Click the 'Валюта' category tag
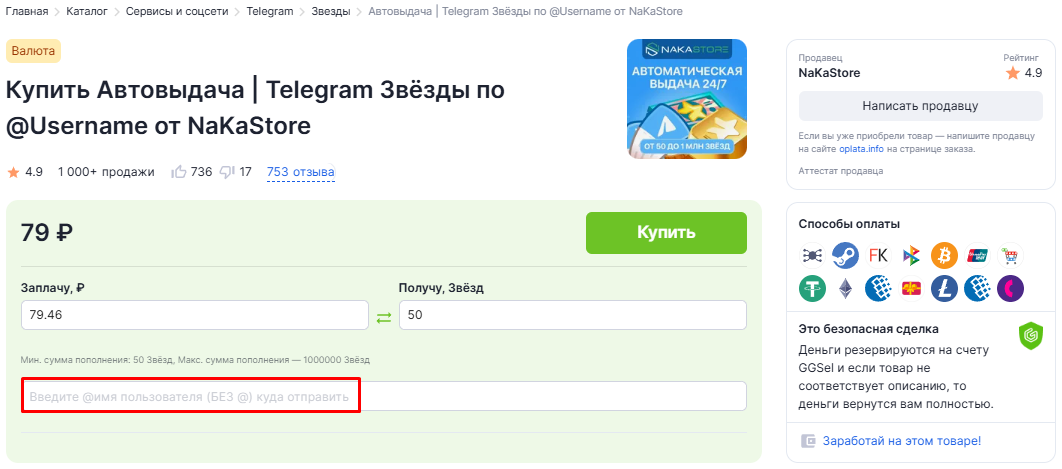This screenshot has width=1062, height=469. click(x=33, y=52)
